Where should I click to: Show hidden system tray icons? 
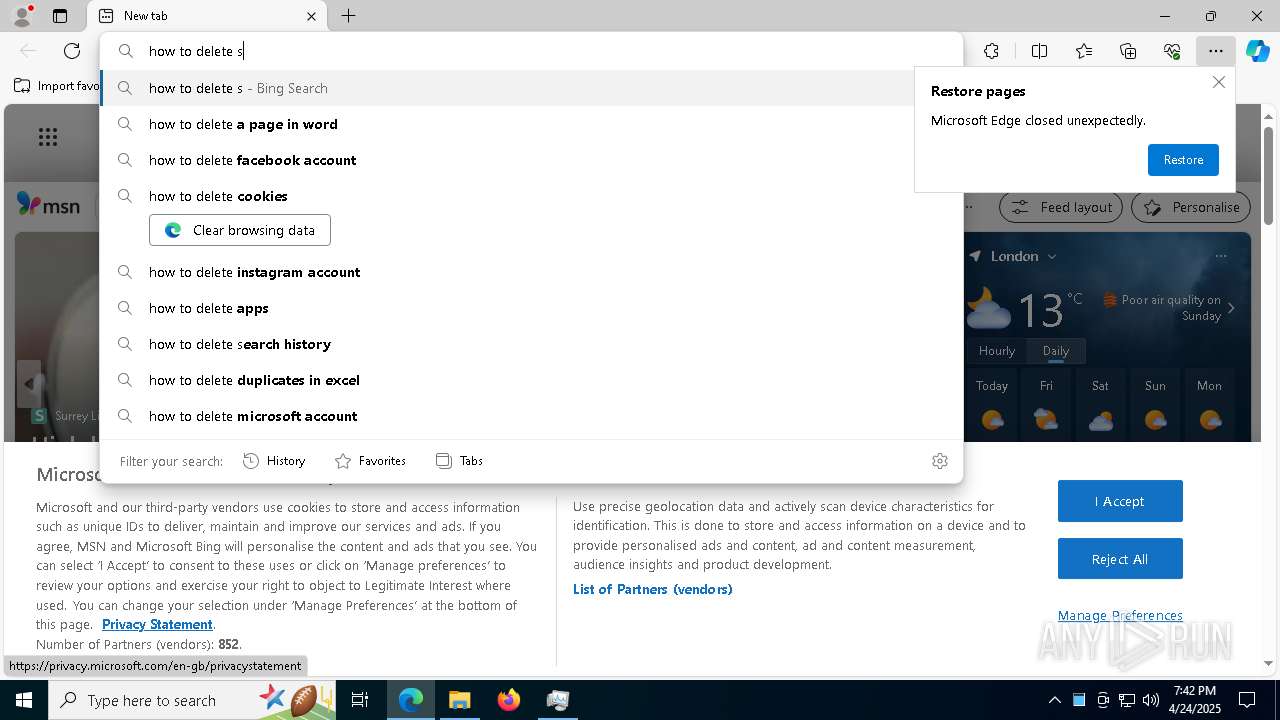click(x=1054, y=700)
